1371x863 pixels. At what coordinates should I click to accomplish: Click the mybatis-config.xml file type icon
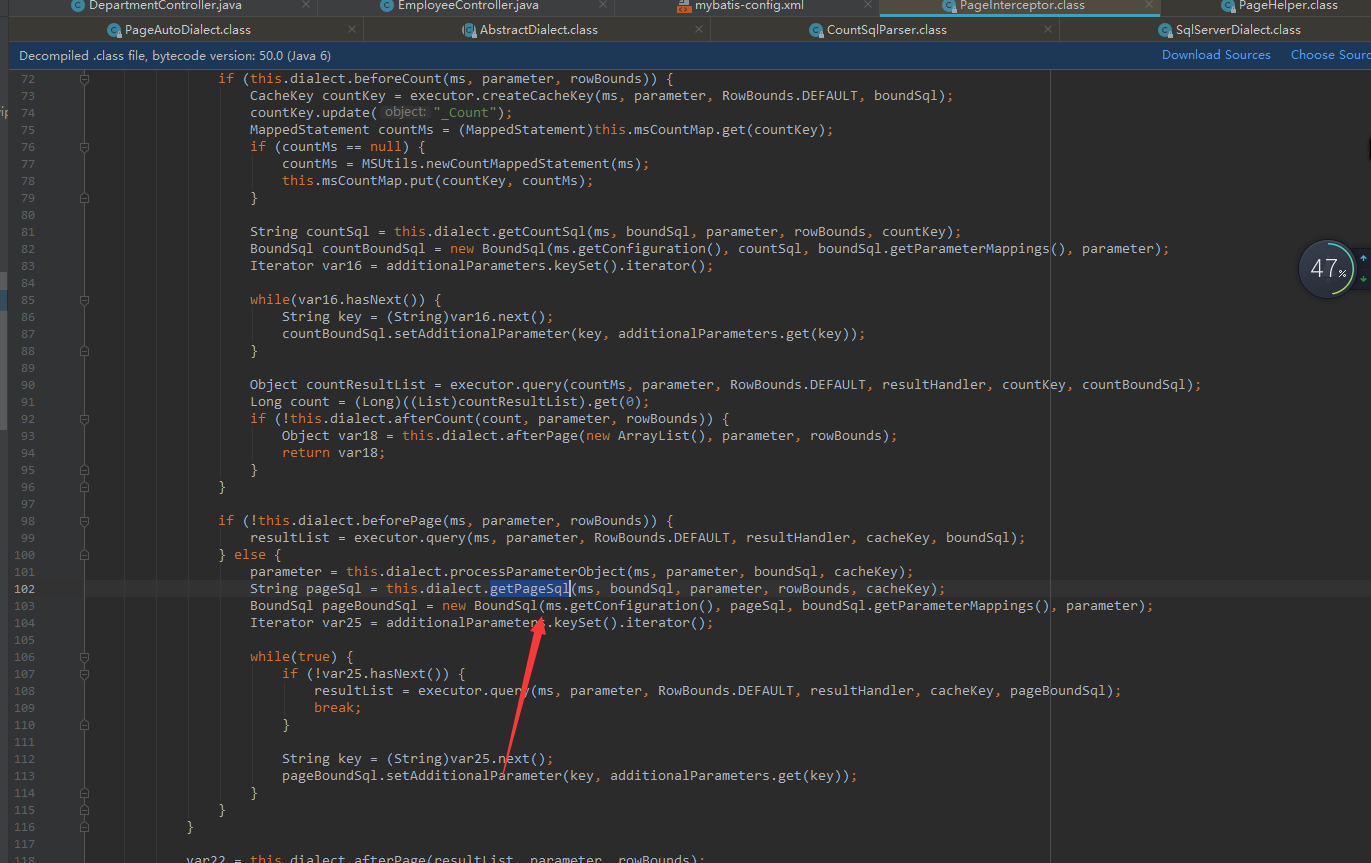[x=684, y=6]
